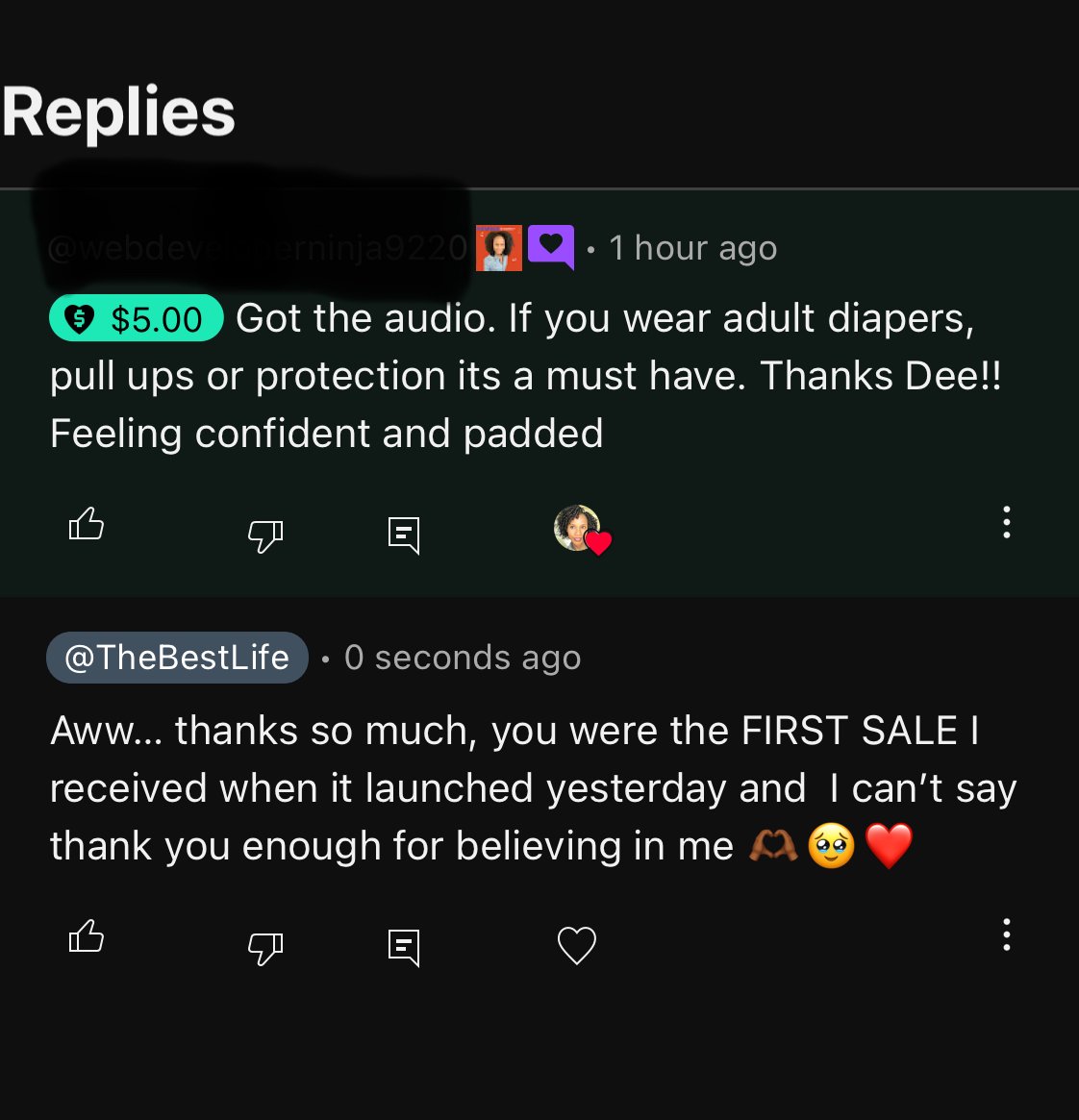Viewport: 1079px width, 1120px height.
Task: Click the purple heart member badge
Action: tap(551, 247)
